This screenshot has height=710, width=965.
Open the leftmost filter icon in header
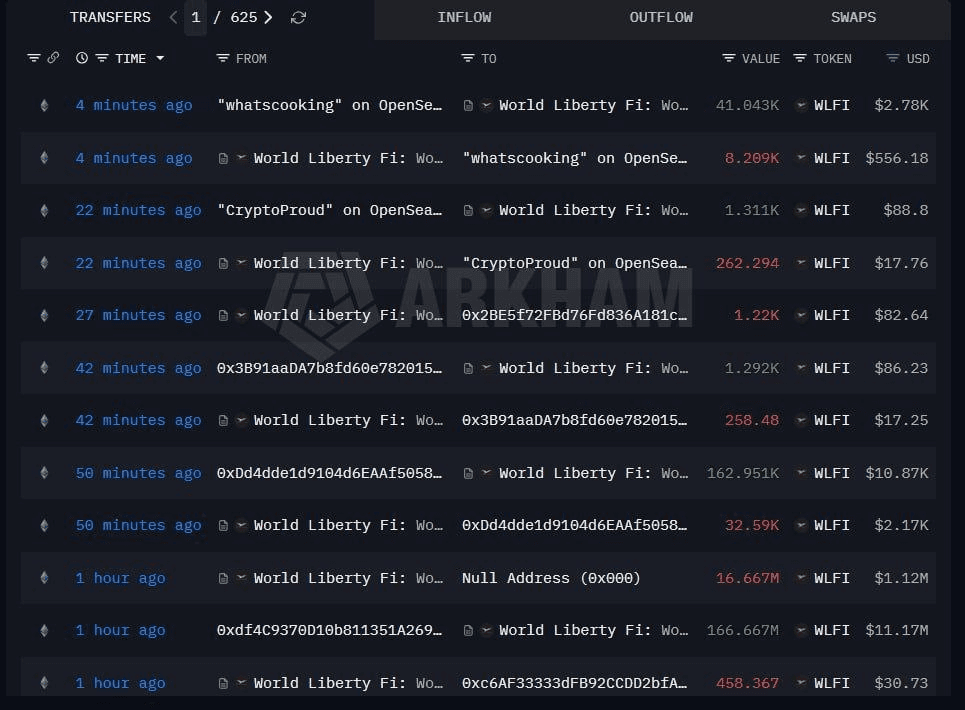[34, 58]
